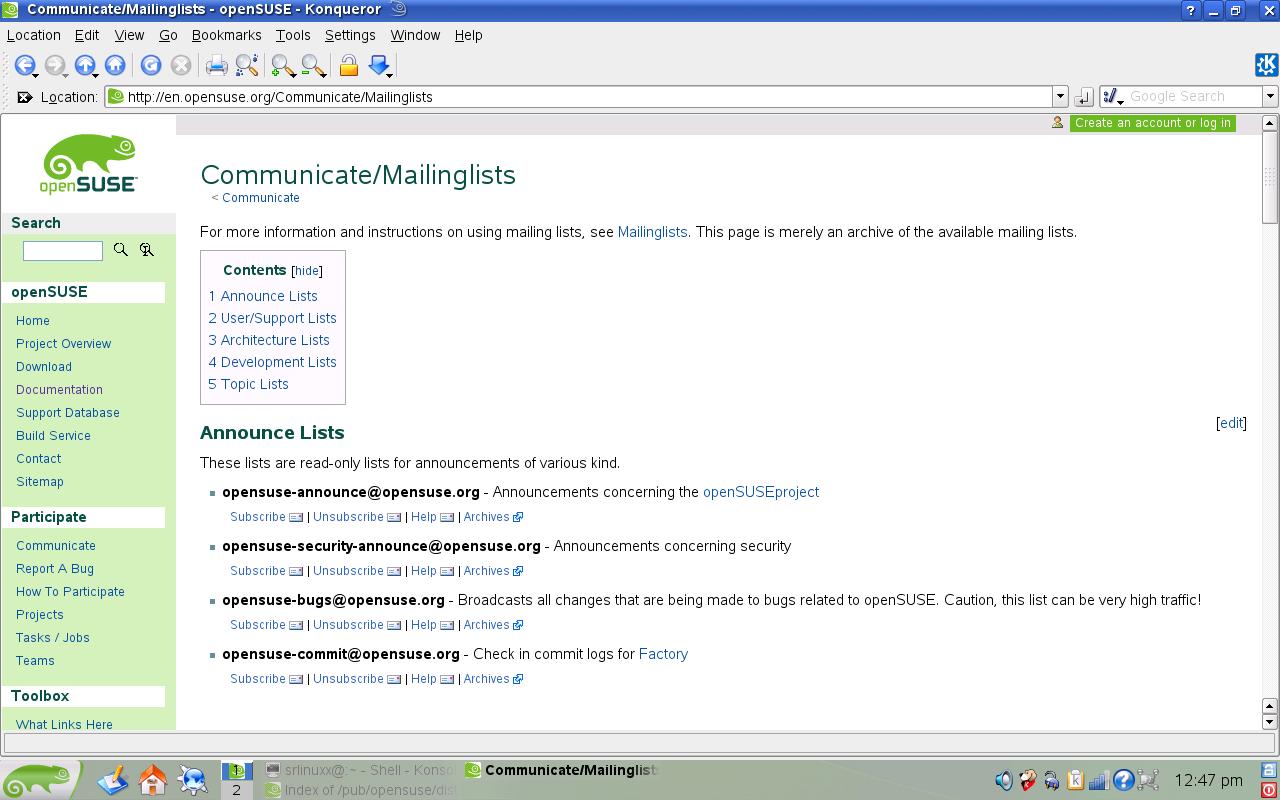
Task: Switch to Index of /pub/opensuse taskbar entry
Action: (x=360, y=790)
